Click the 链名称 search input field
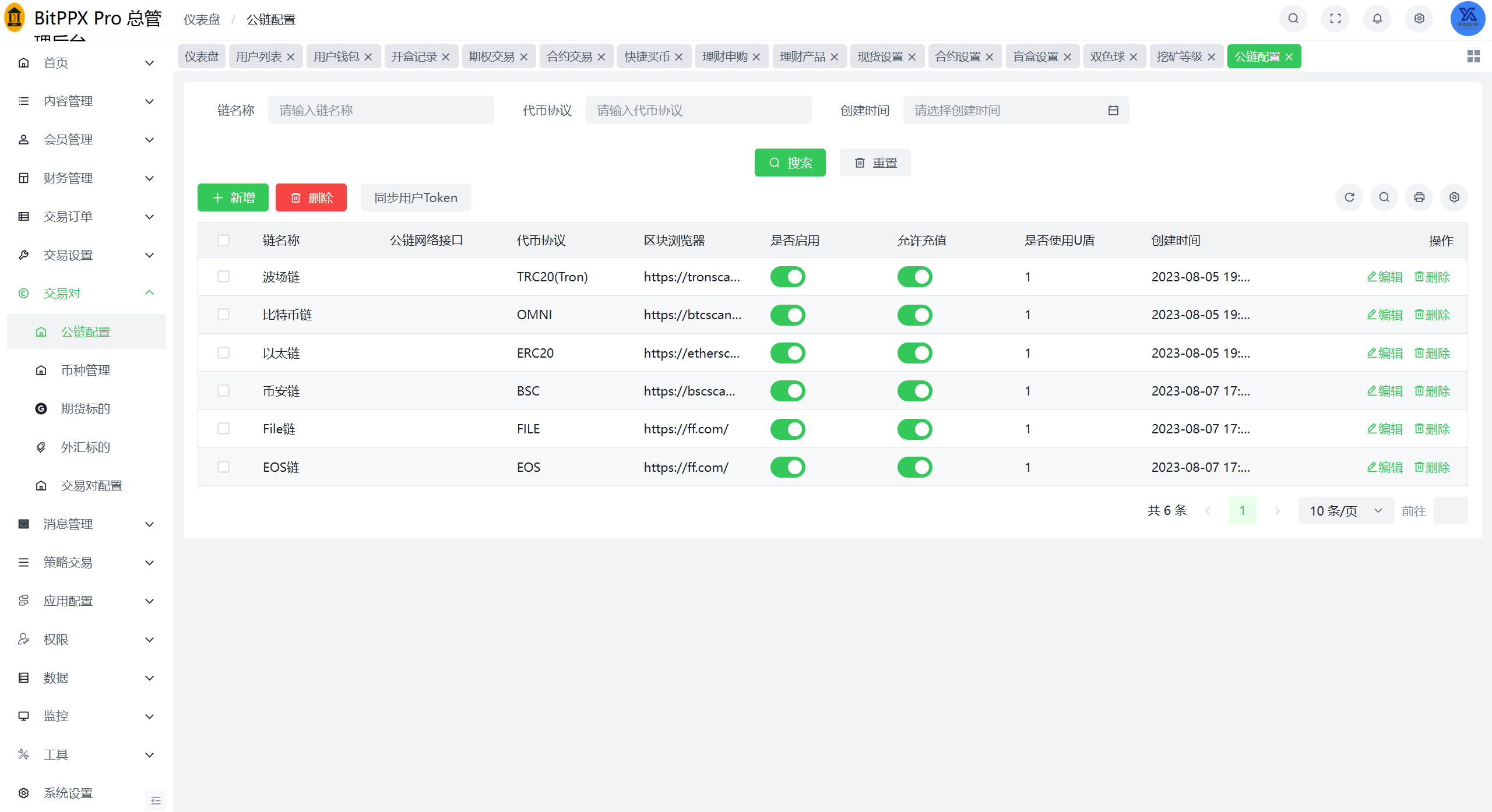1492x812 pixels. click(x=381, y=110)
